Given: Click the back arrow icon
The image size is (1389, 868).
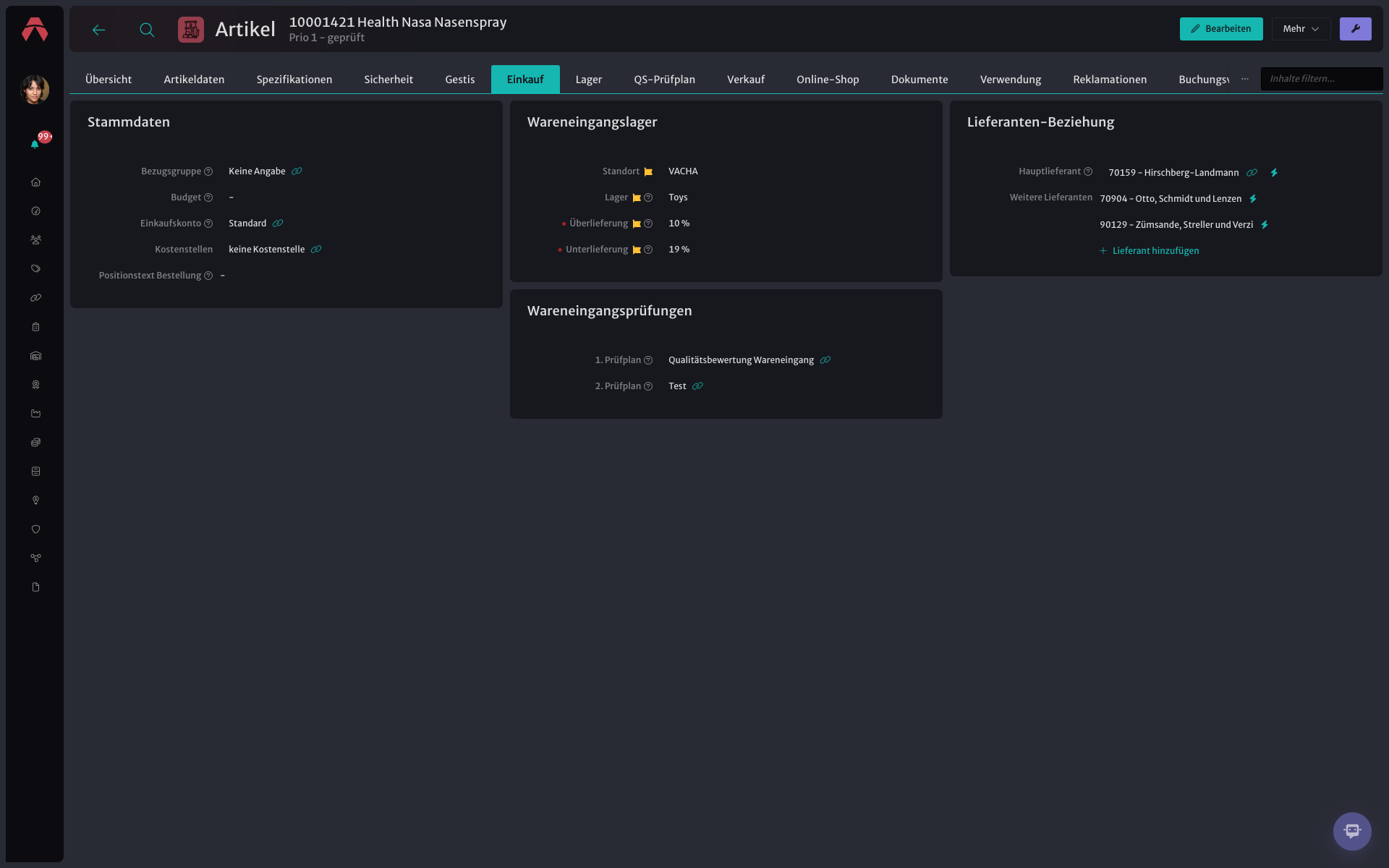Looking at the screenshot, I should coord(99,30).
